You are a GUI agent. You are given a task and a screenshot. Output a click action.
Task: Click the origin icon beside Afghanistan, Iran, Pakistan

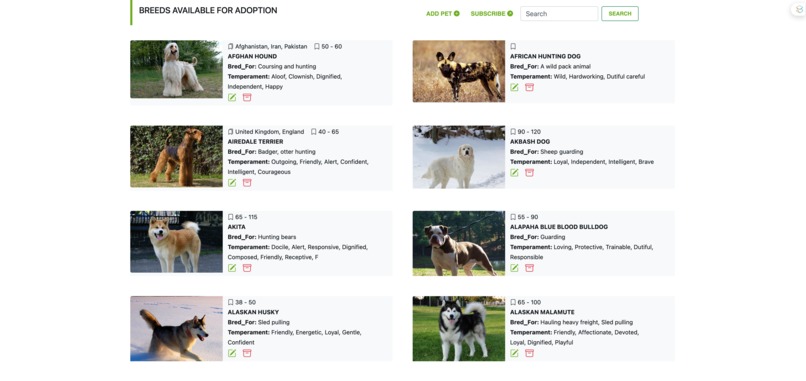[231, 46]
